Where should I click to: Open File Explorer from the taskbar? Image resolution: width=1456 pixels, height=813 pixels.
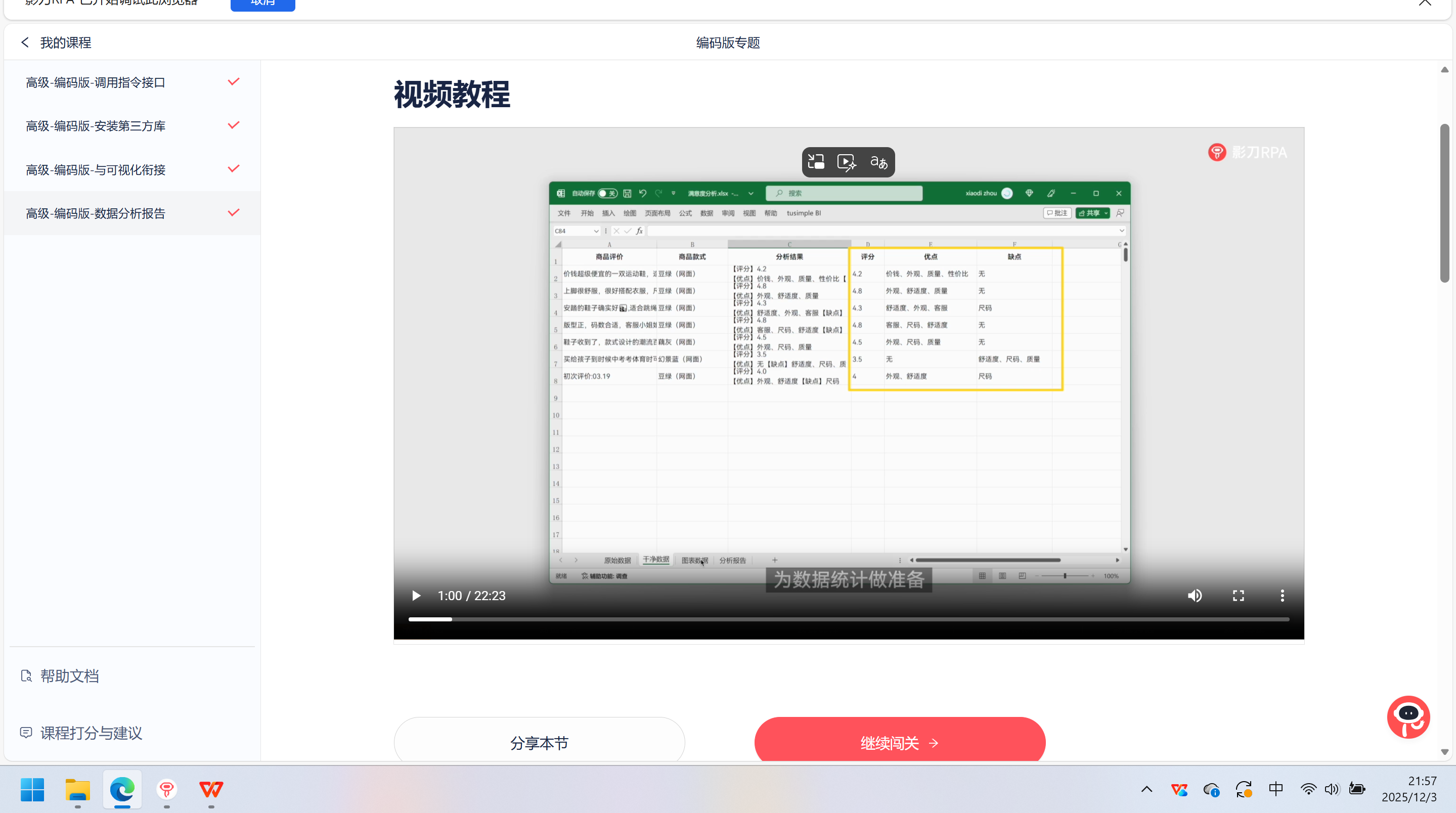(77, 789)
